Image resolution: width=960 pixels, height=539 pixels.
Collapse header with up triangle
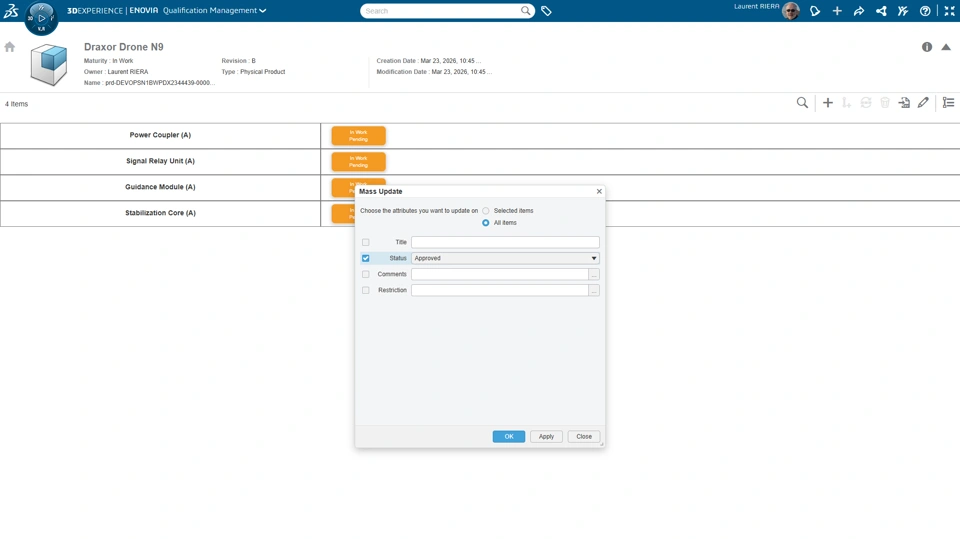(x=946, y=47)
